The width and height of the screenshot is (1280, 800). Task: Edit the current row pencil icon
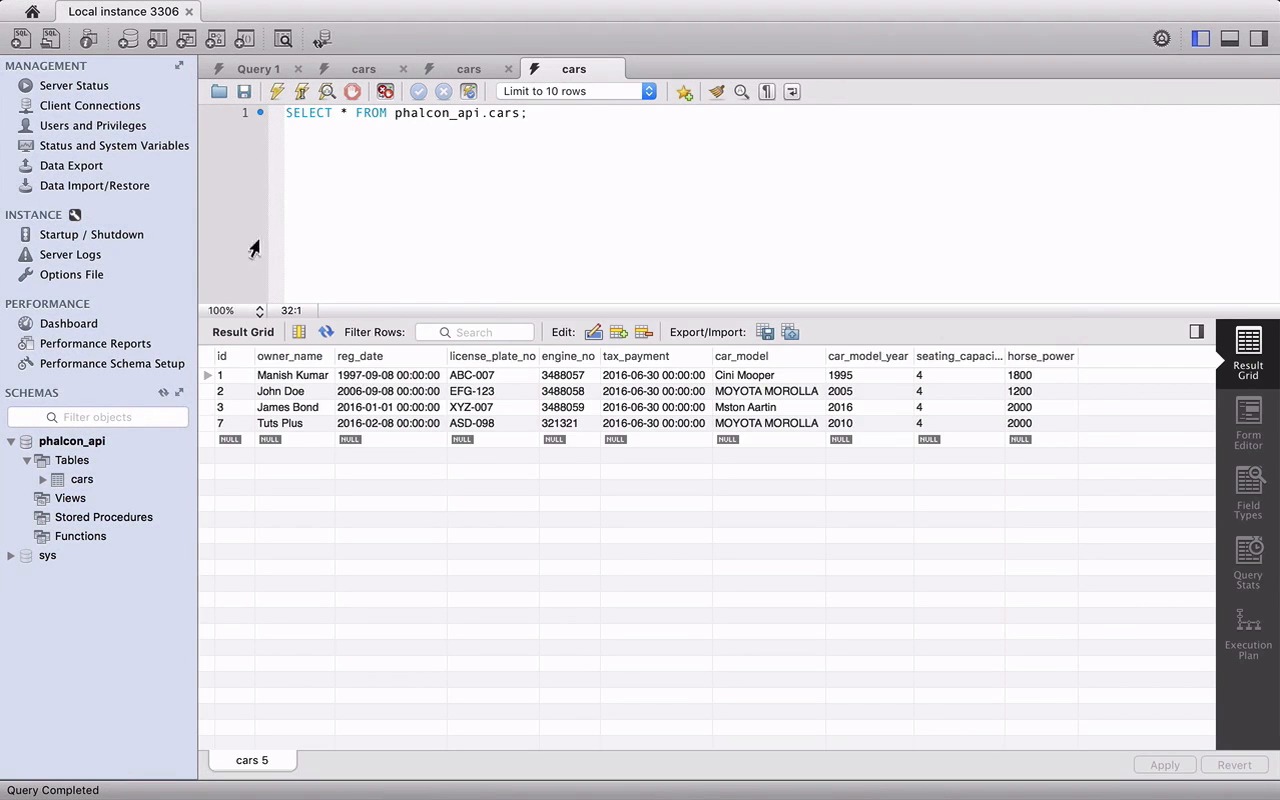tap(593, 332)
